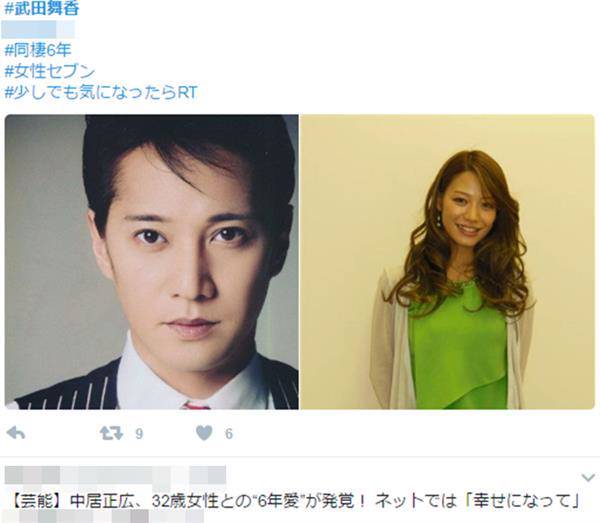Click the reply arrow icon
Image resolution: width=600 pixels, height=523 pixels.
click(x=16, y=433)
